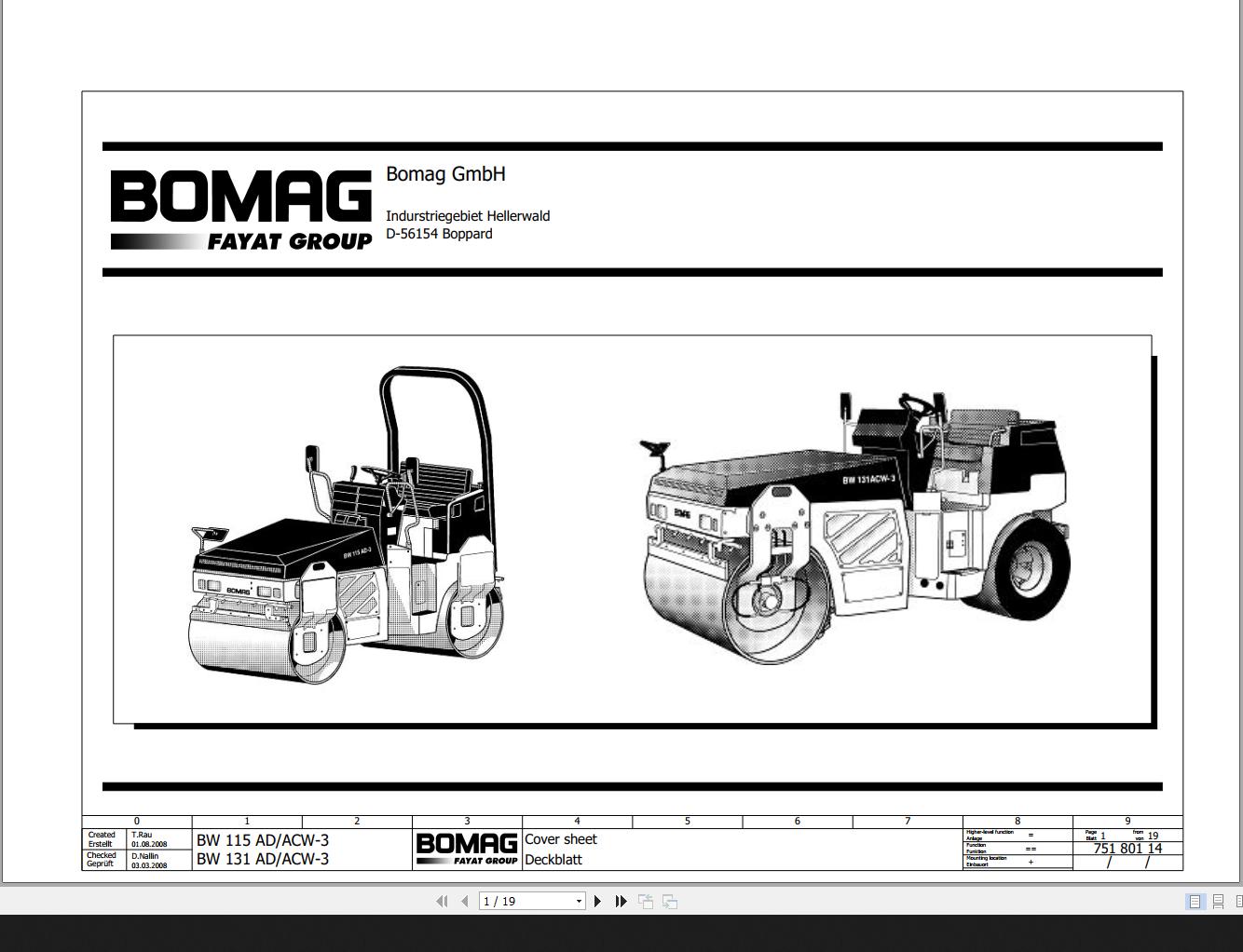Viewport: 1243px width, 952px height.
Task: Click the large BOMAG Fayat Group logo
Action: point(241,210)
